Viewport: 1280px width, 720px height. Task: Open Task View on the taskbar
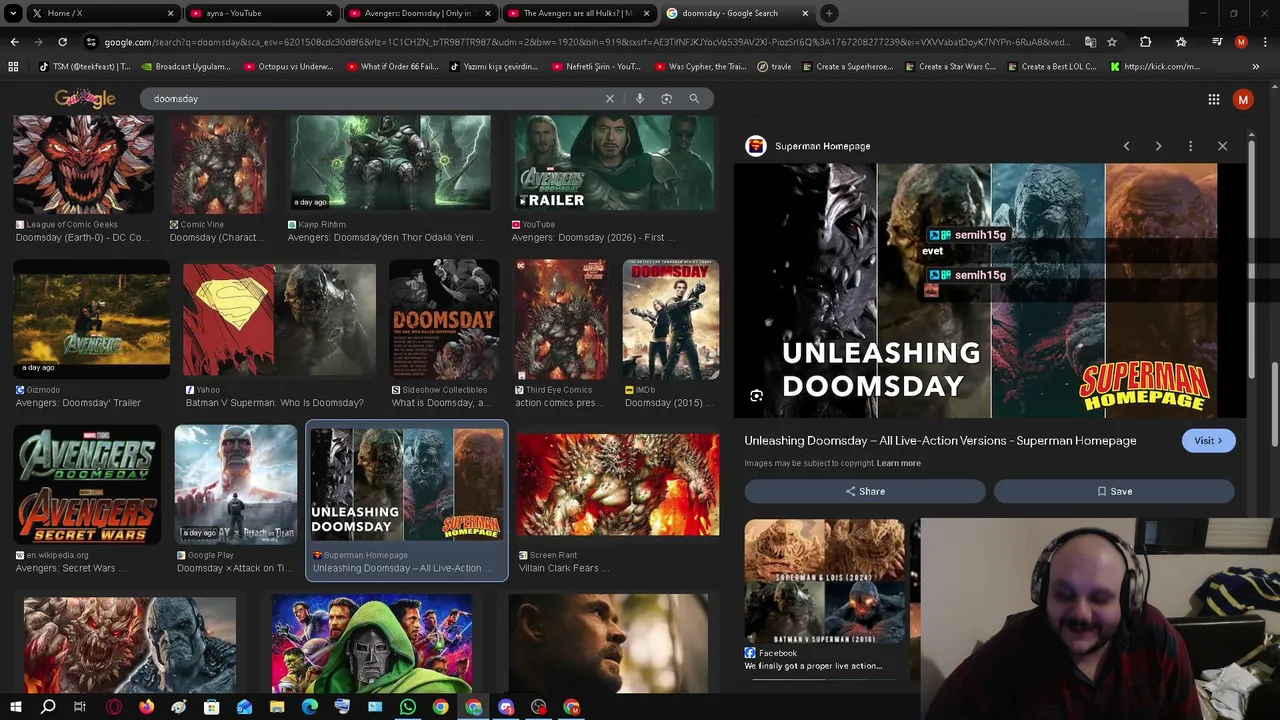click(x=80, y=707)
